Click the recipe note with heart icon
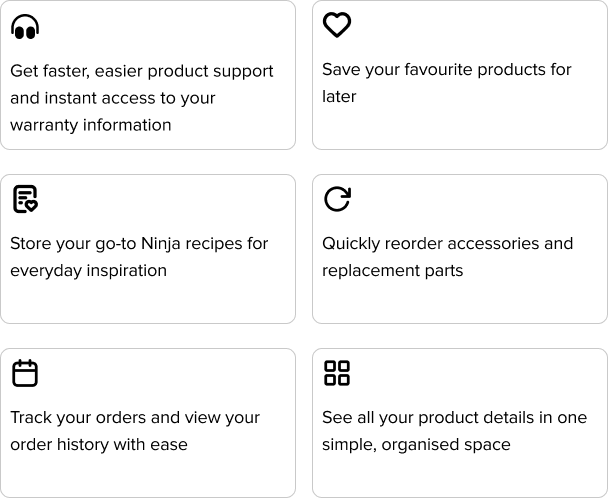608x498 pixels. (x=25, y=200)
